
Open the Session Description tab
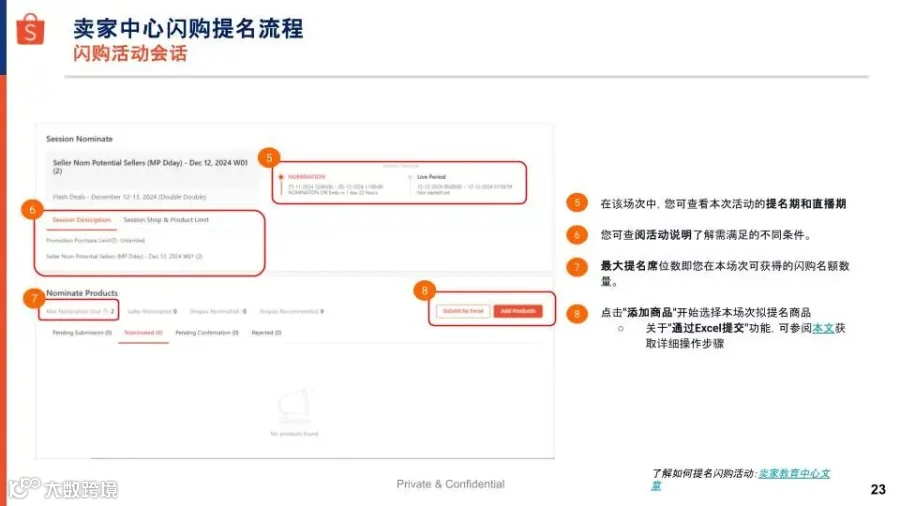pos(82,220)
